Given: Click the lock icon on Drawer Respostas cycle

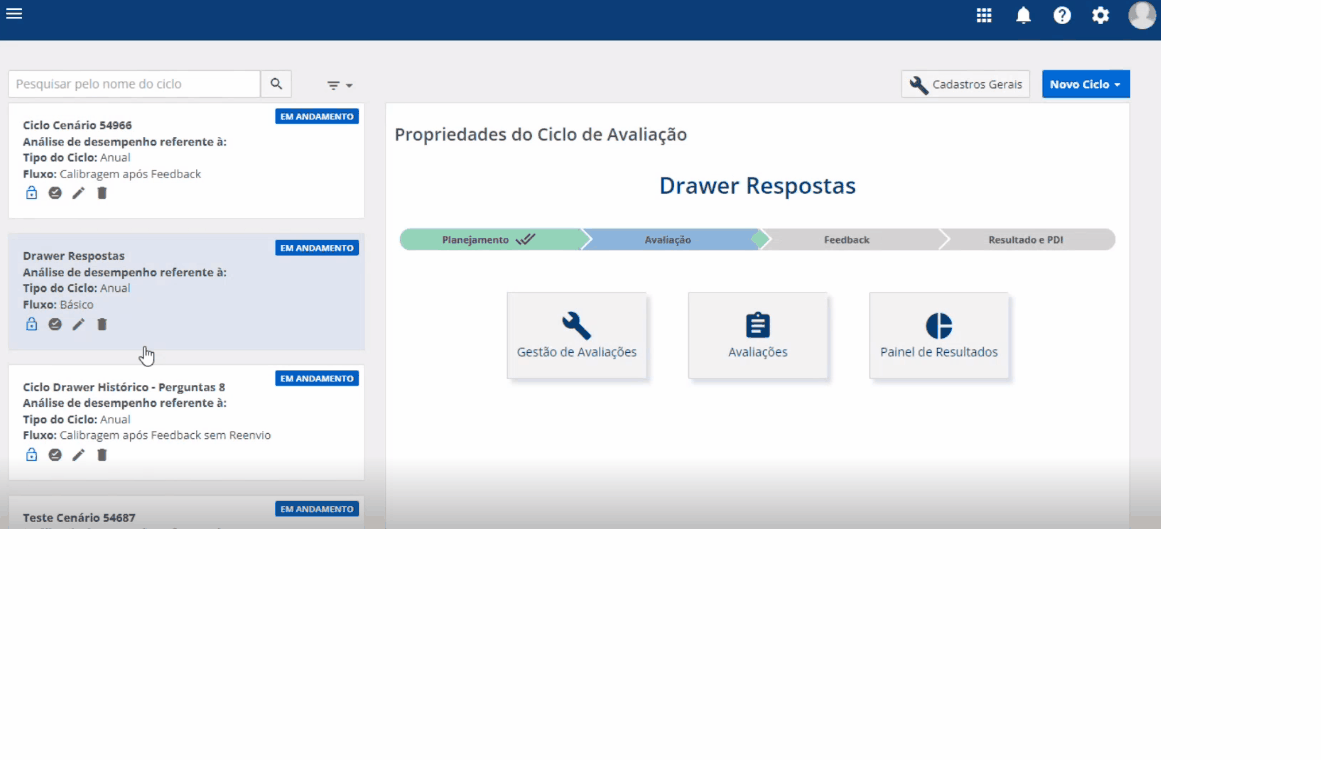Looking at the screenshot, I should pos(30,323).
